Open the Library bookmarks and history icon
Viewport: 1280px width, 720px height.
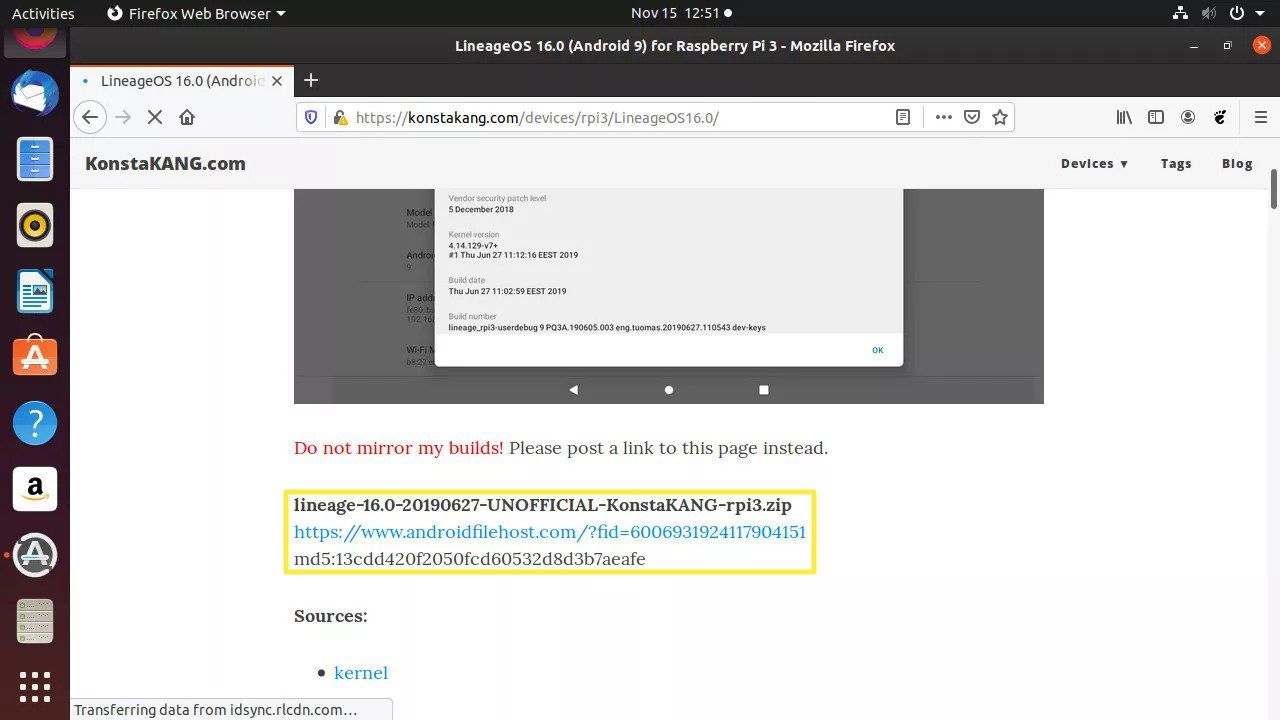pyautogui.click(x=1124, y=117)
